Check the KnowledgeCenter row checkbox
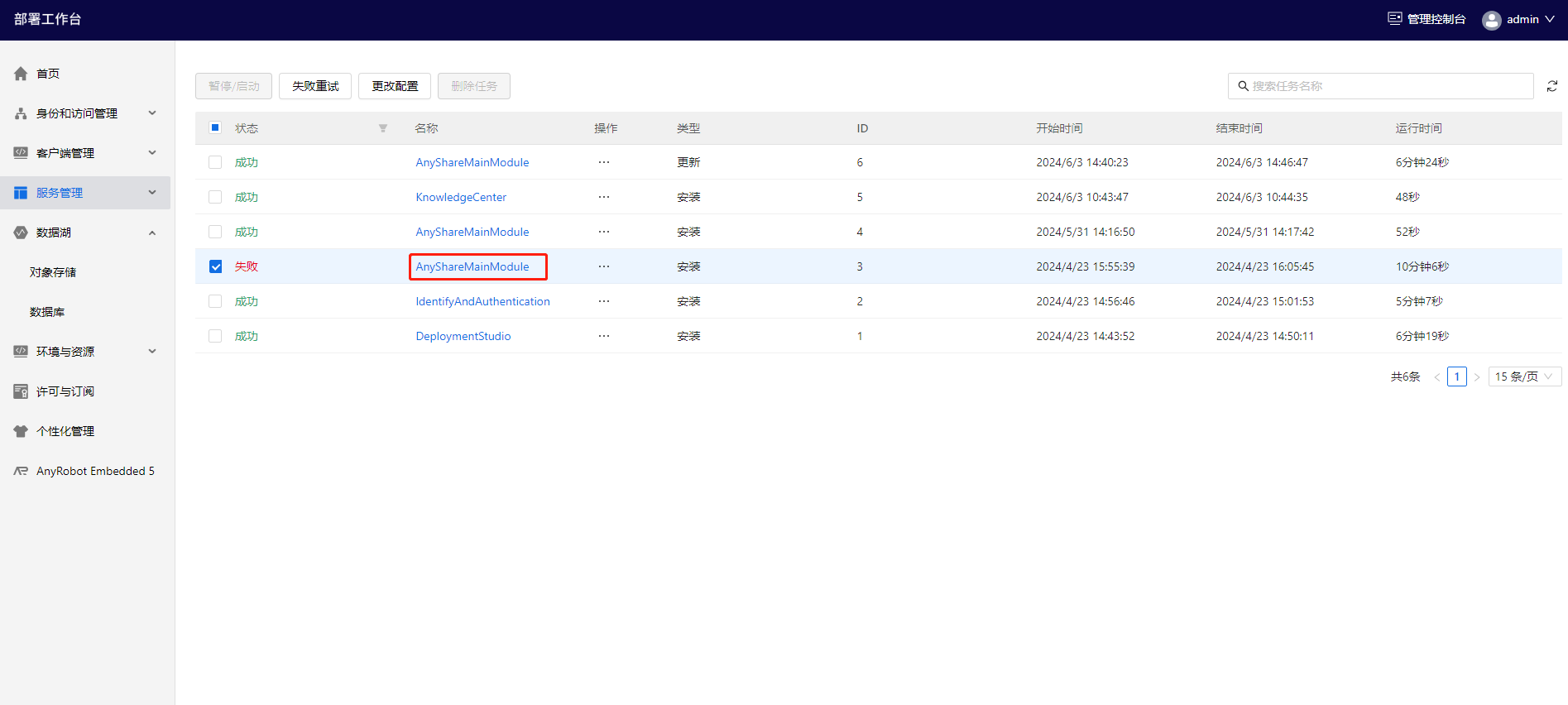 [215, 197]
